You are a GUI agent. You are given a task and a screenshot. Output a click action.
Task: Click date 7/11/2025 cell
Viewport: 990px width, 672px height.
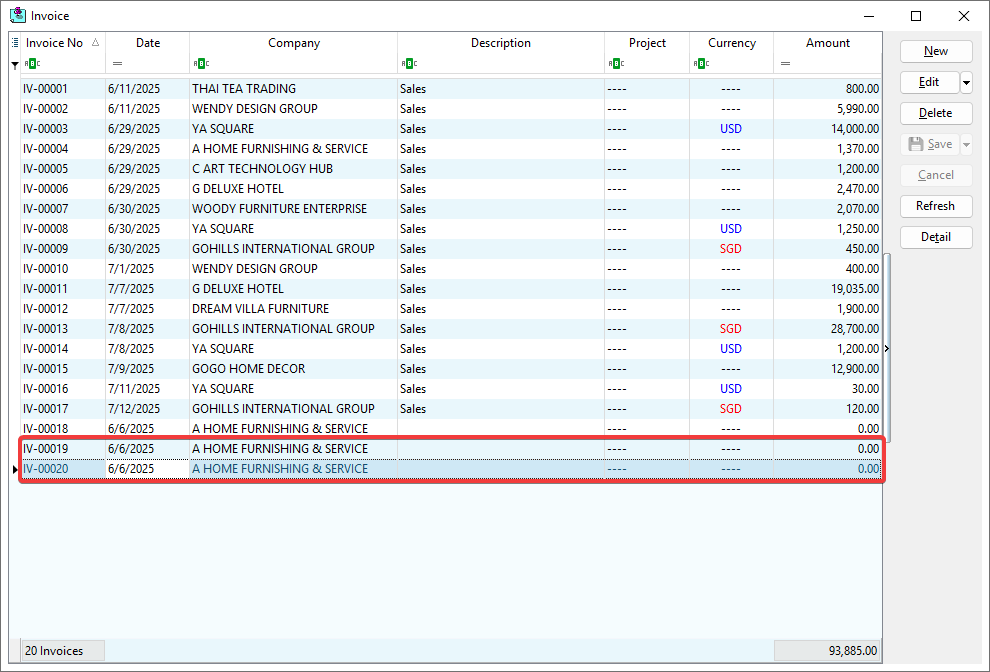(x=133, y=389)
